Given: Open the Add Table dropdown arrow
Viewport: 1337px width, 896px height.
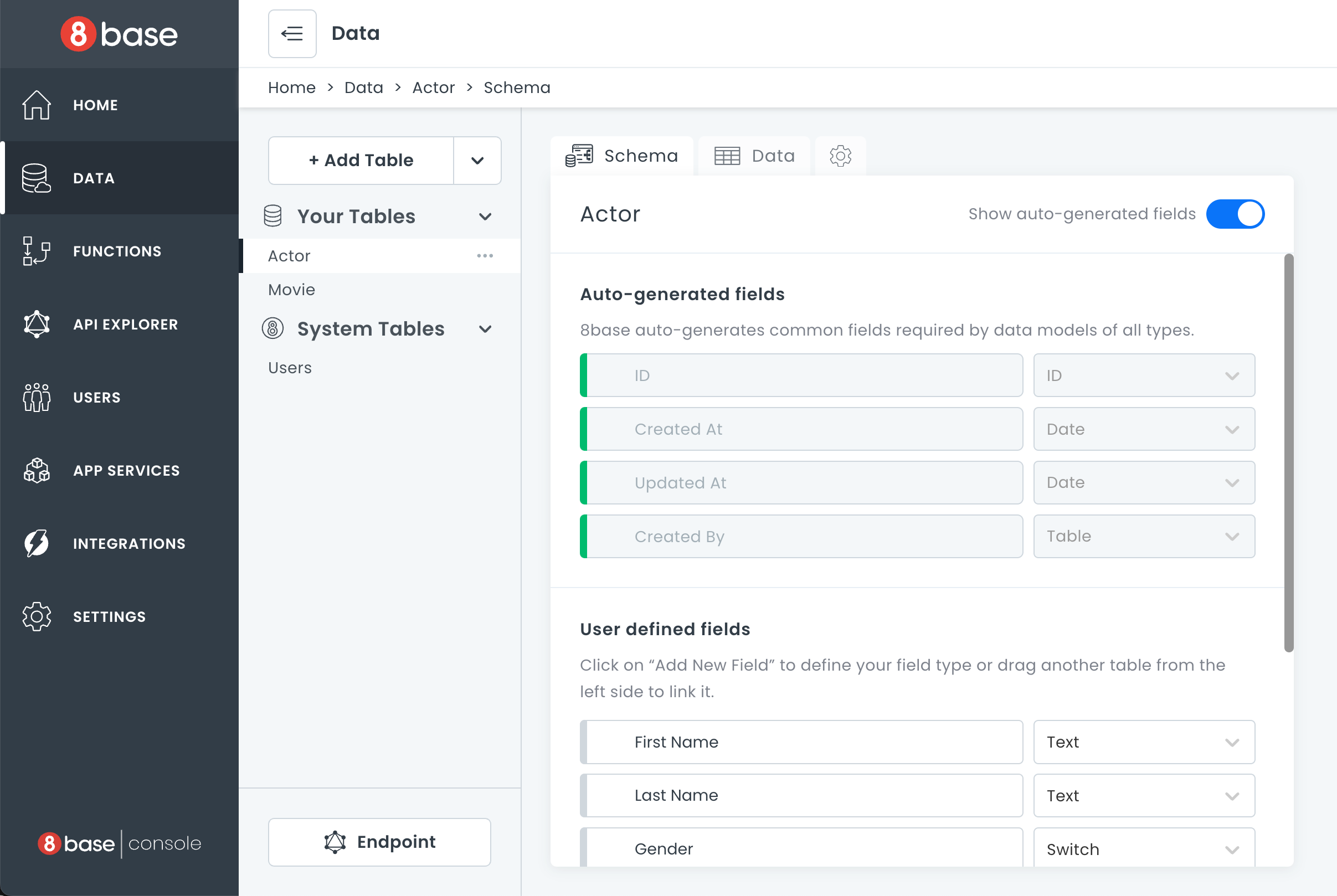Looking at the screenshot, I should point(477,161).
